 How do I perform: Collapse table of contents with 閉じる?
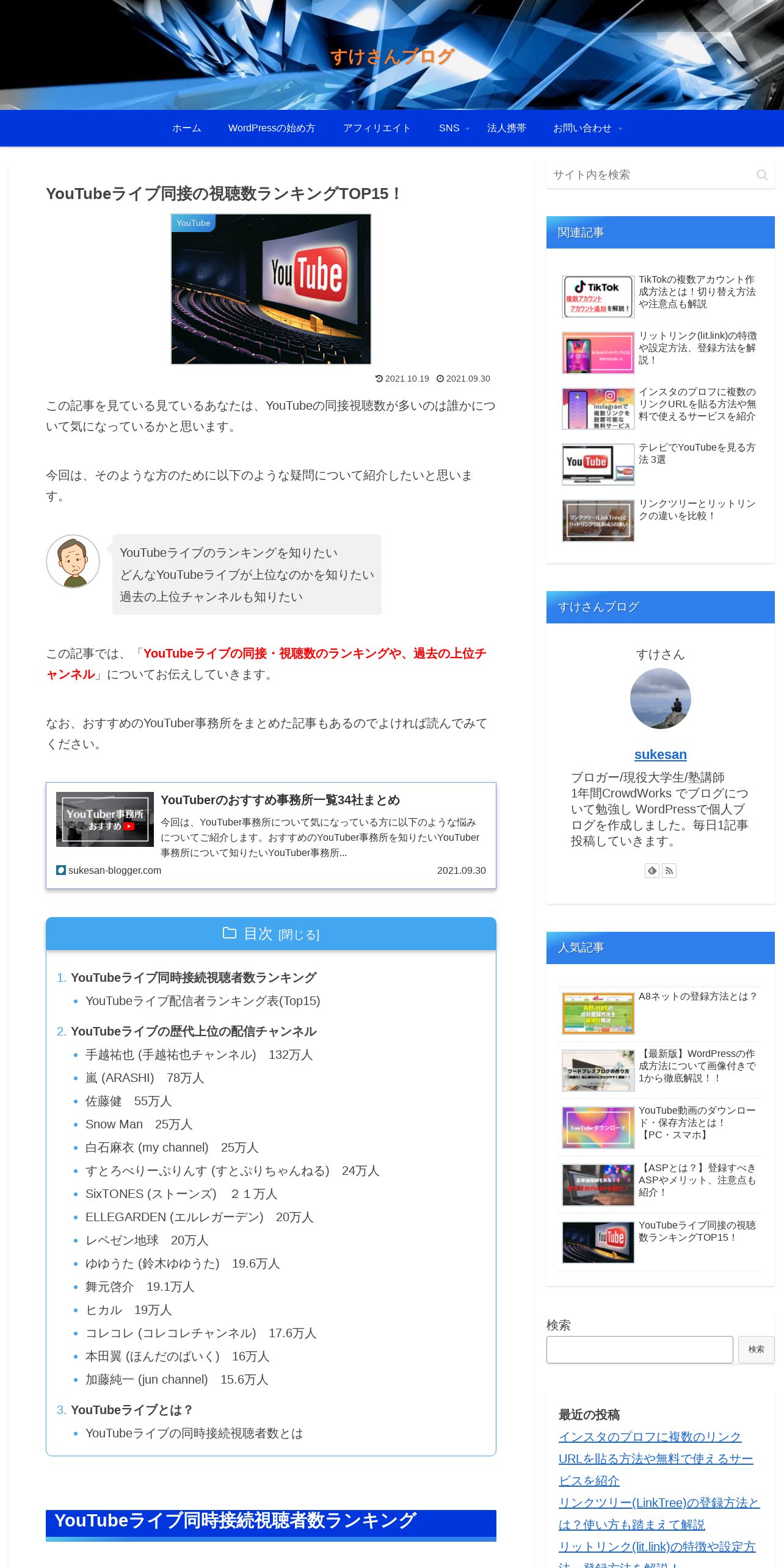[x=299, y=935]
